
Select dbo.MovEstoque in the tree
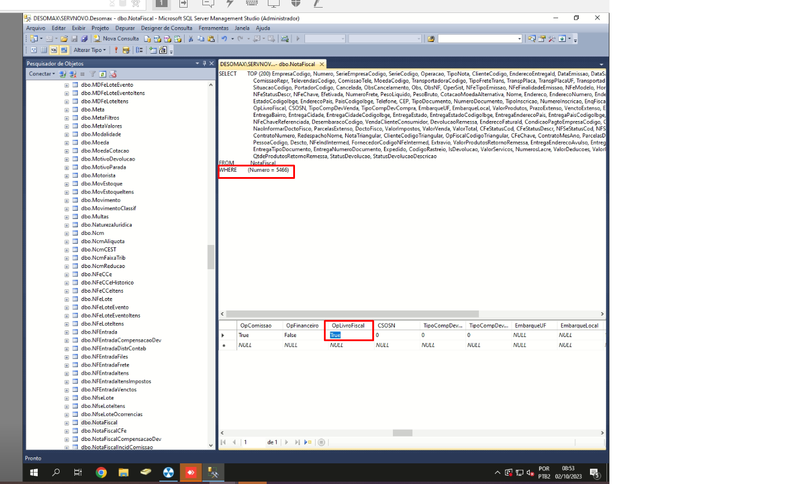(x=101, y=184)
